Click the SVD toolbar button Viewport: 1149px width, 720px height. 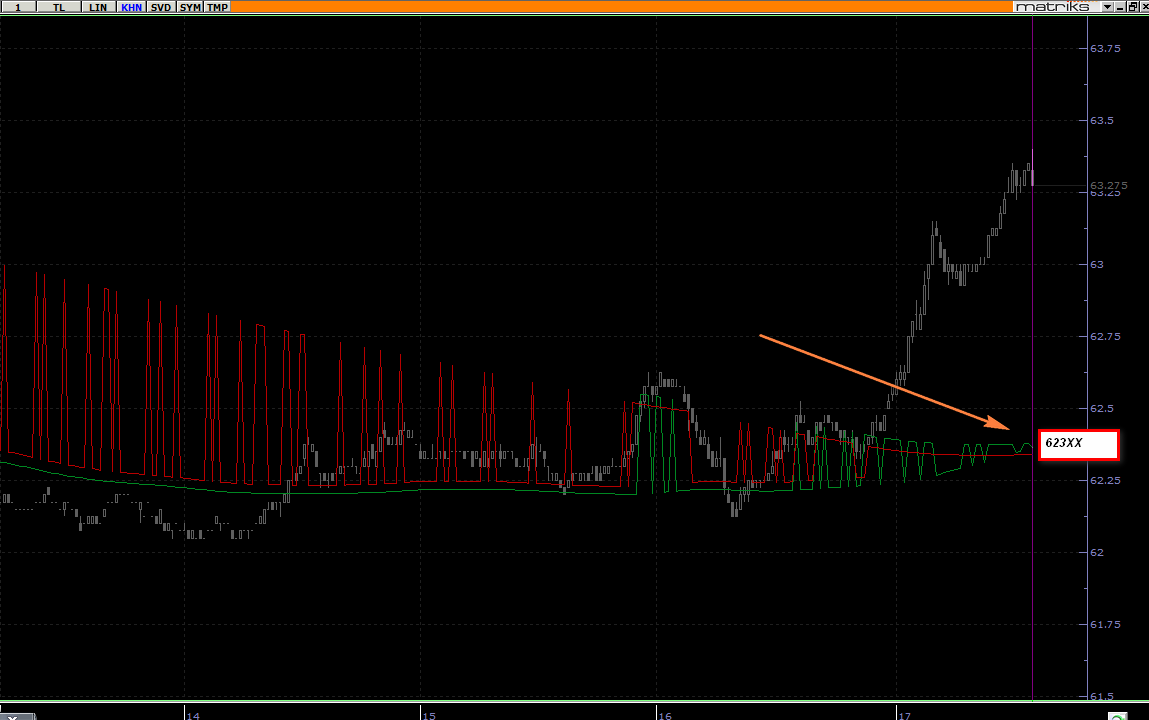pyautogui.click(x=160, y=7)
